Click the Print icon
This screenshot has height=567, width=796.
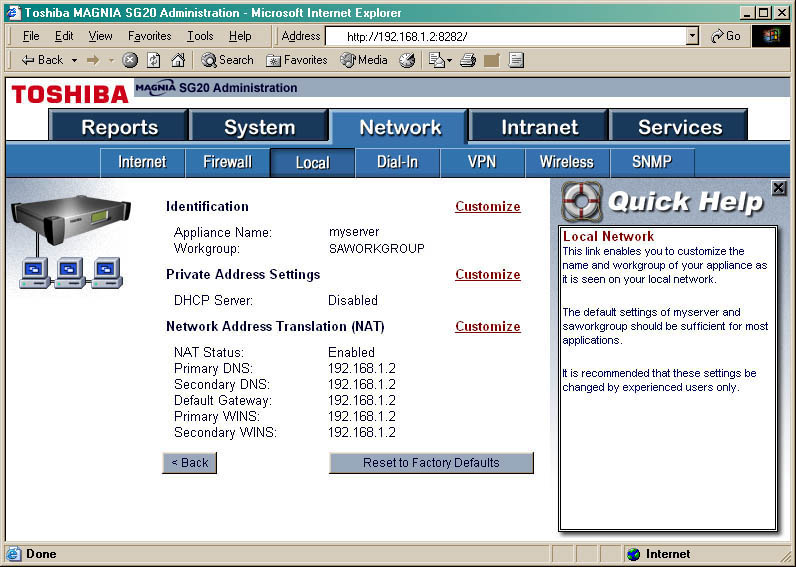pos(468,60)
